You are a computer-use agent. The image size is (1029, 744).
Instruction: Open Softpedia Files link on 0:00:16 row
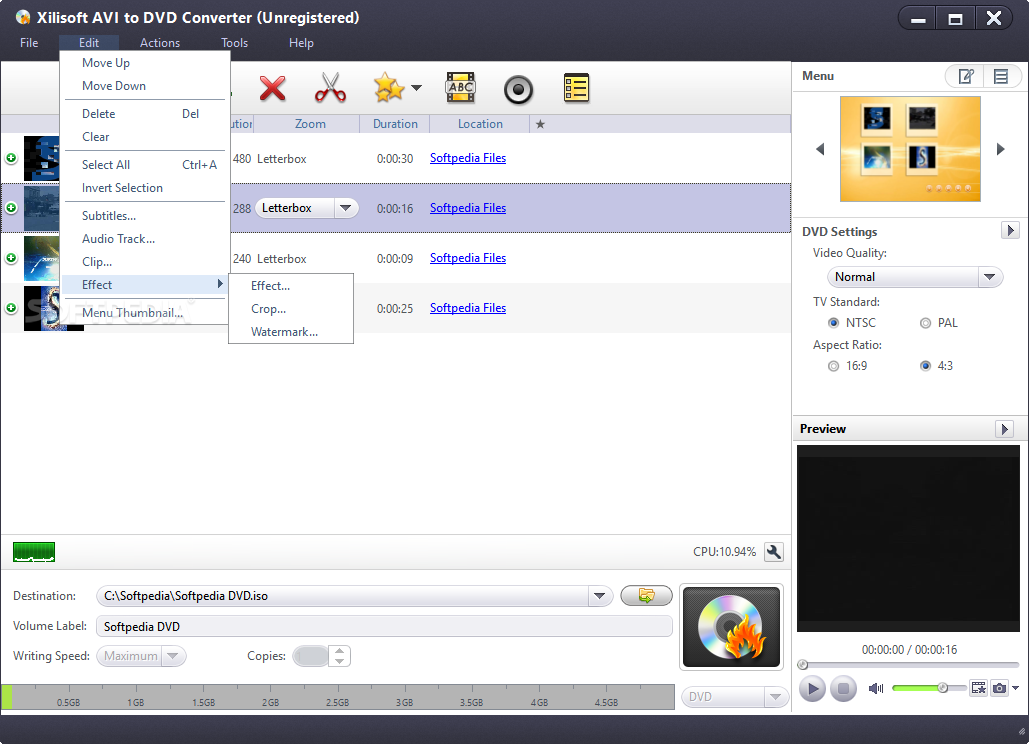click(x=468, y=208)
